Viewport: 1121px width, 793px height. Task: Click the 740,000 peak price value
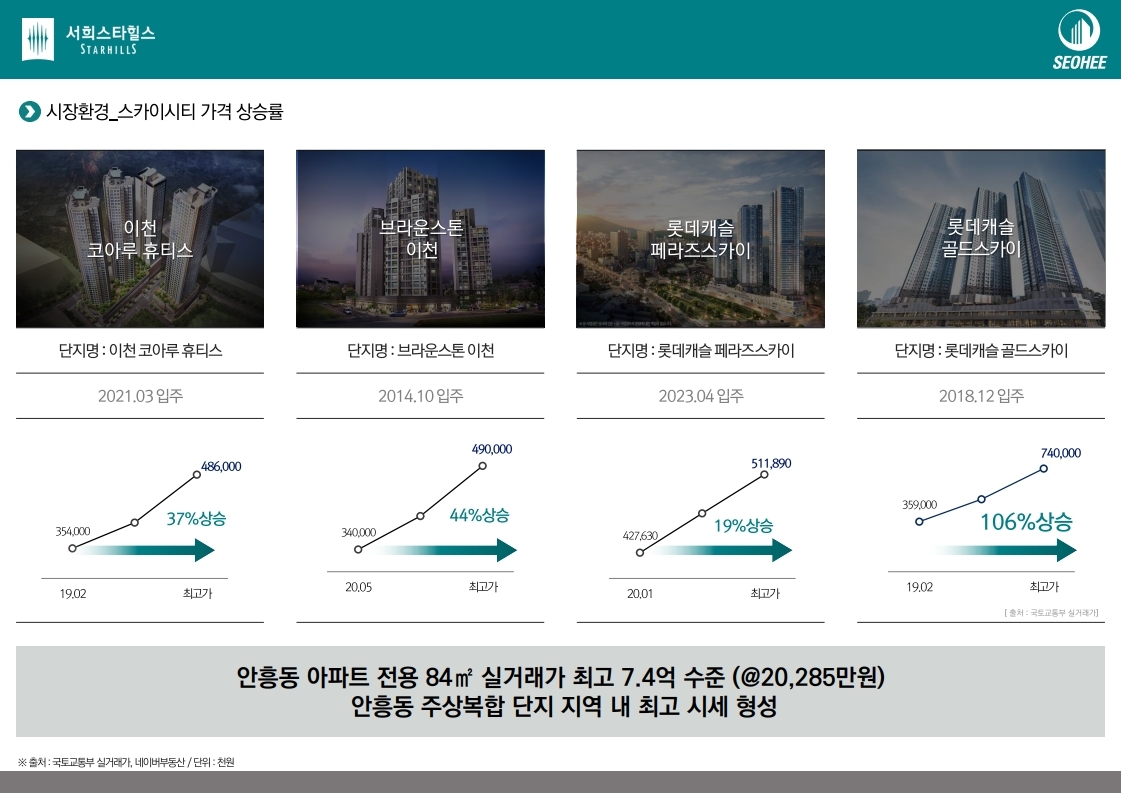point(1060,453)
